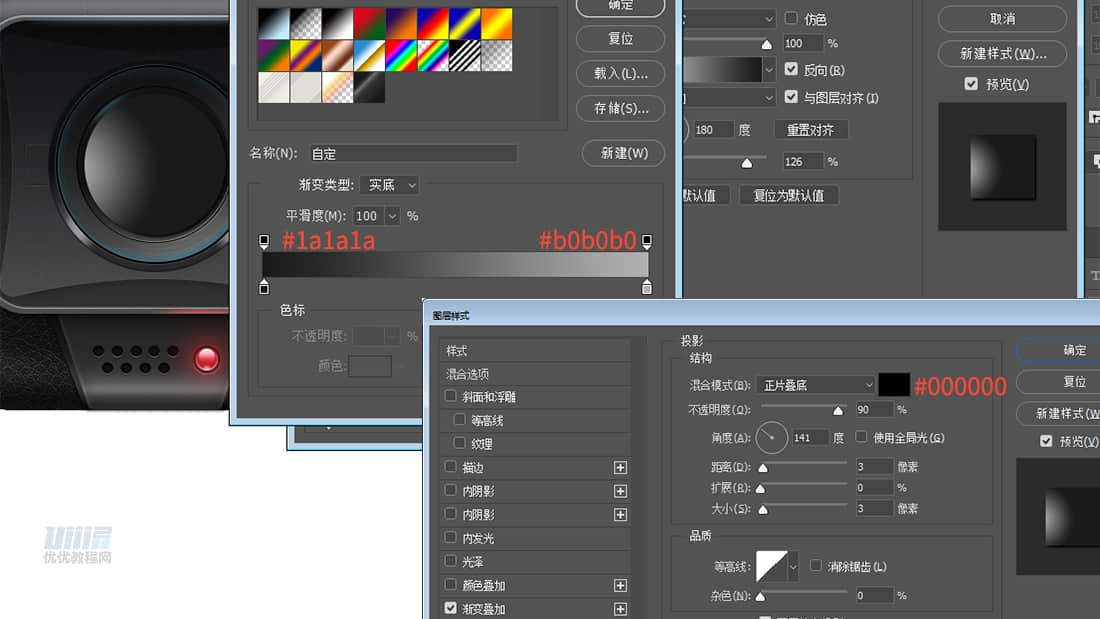Image resolution: width=1100 pixels, height=619 pixels.
Task: Expand the contour picker dropdown arrow
Action: click(793, 566)
